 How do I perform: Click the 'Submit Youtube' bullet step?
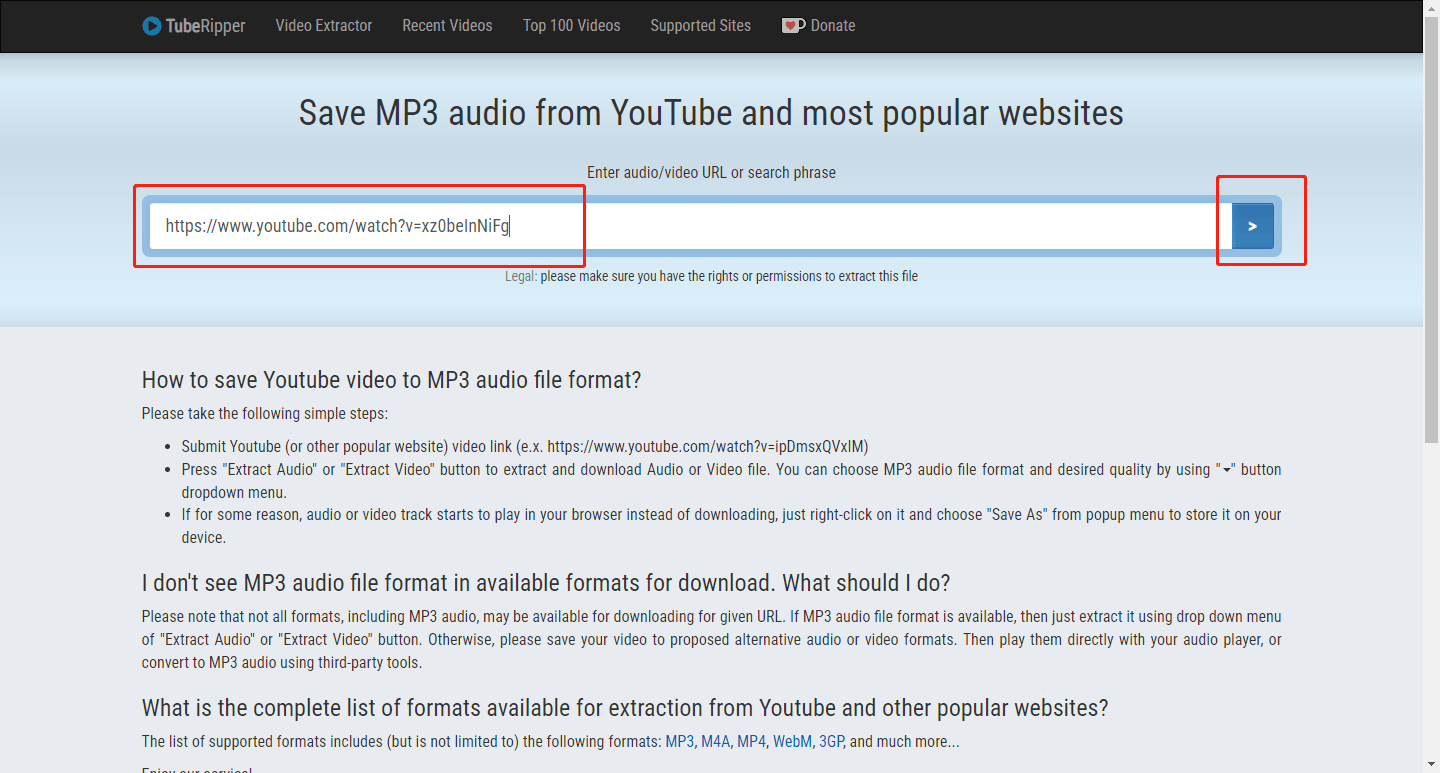point(525,446)
